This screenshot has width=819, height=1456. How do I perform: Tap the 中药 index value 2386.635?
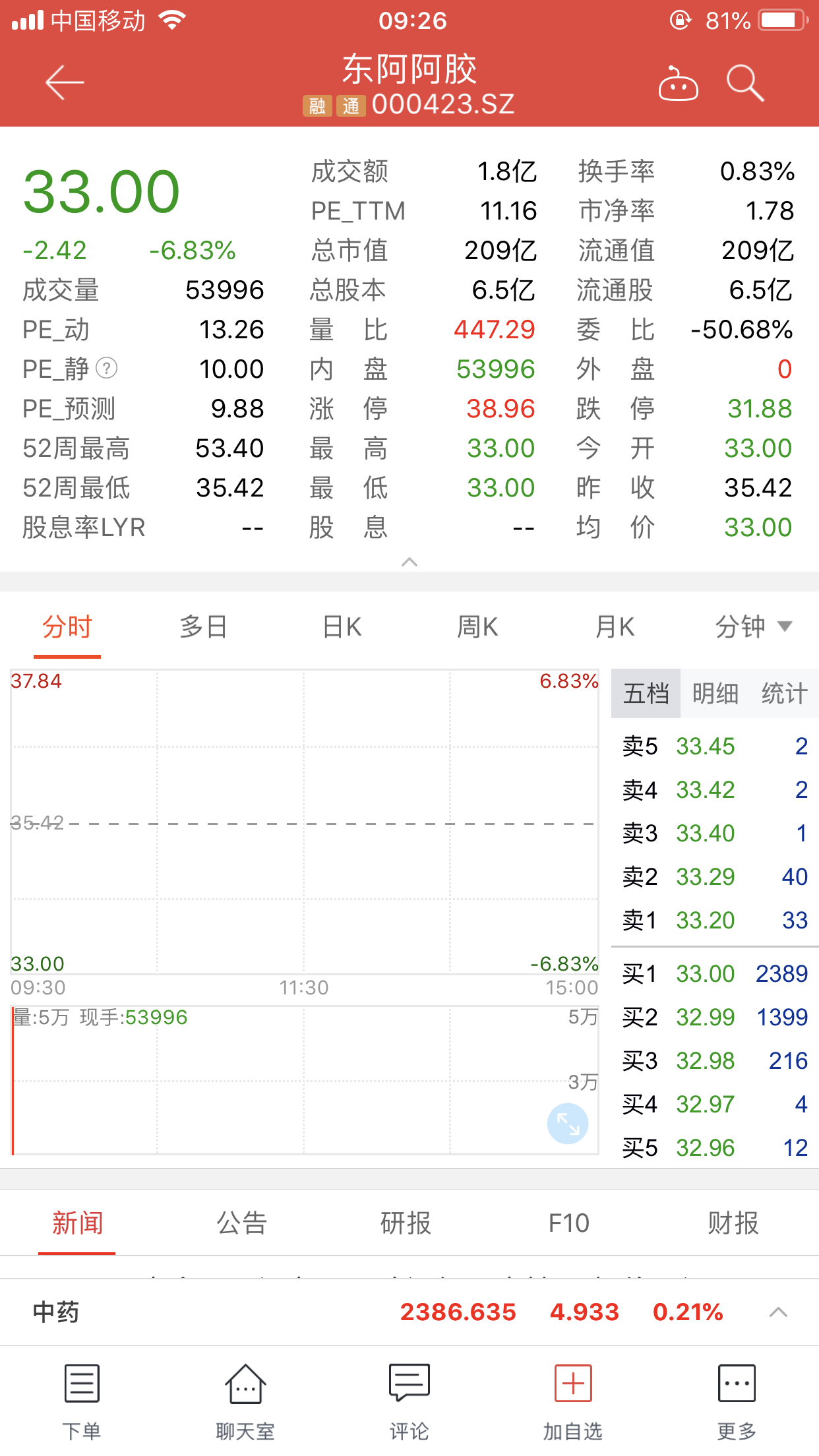[x=458, y=1312]
